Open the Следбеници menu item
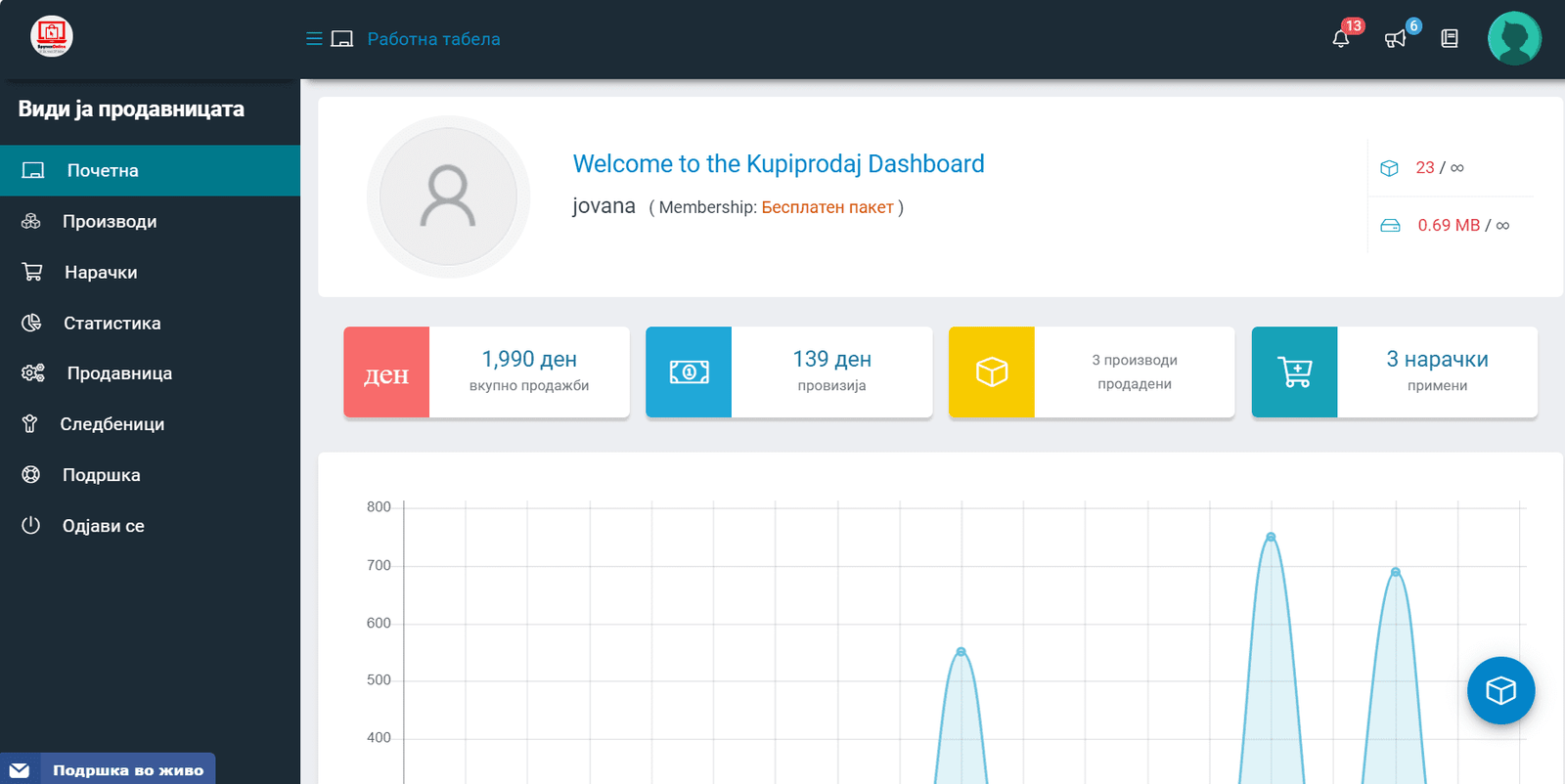Image resolution: width=1565 pixels, height=784 pixels. pyautogui.click(x=150, y=424)
